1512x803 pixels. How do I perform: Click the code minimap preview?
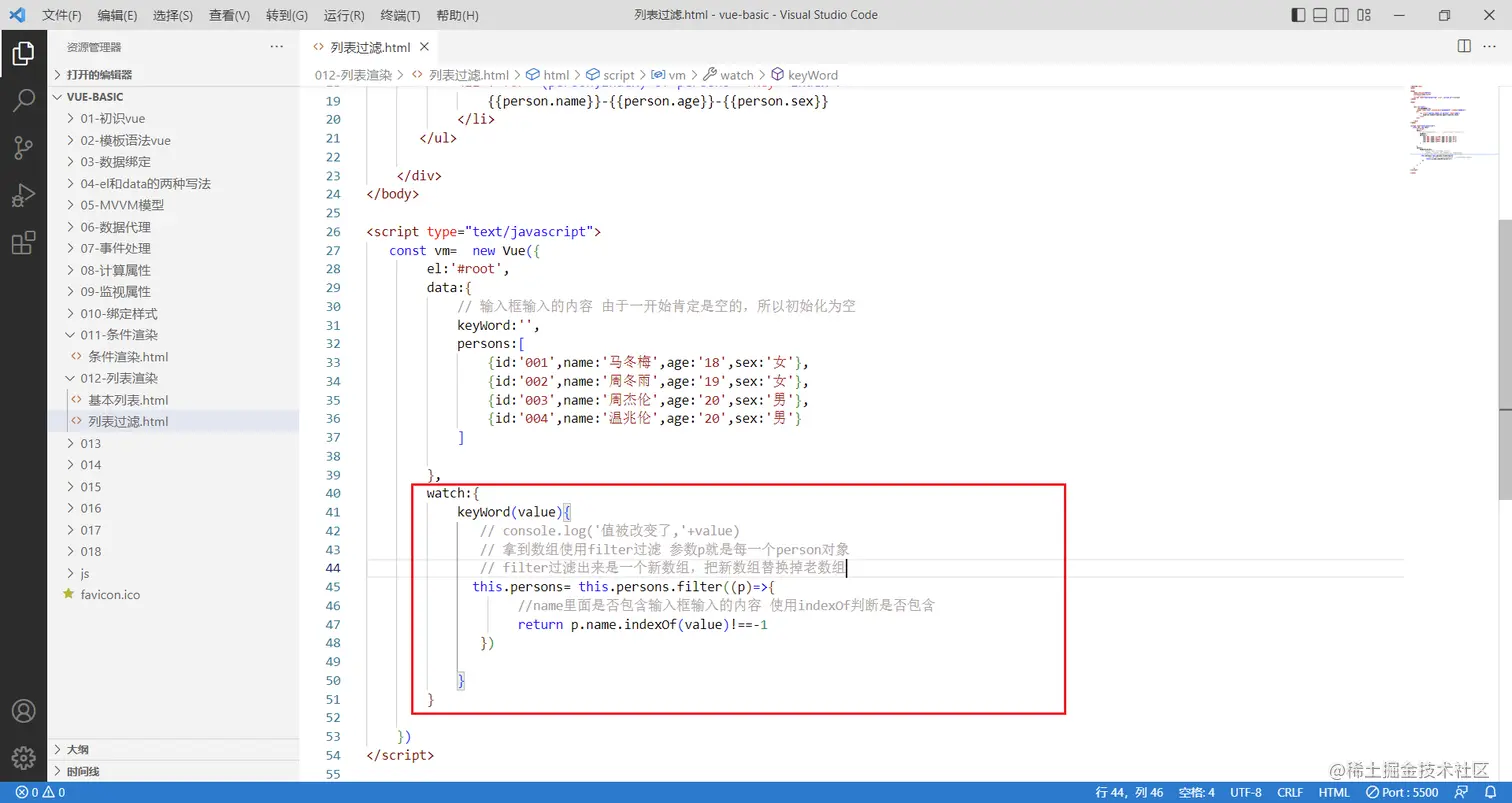(1450, 130)
